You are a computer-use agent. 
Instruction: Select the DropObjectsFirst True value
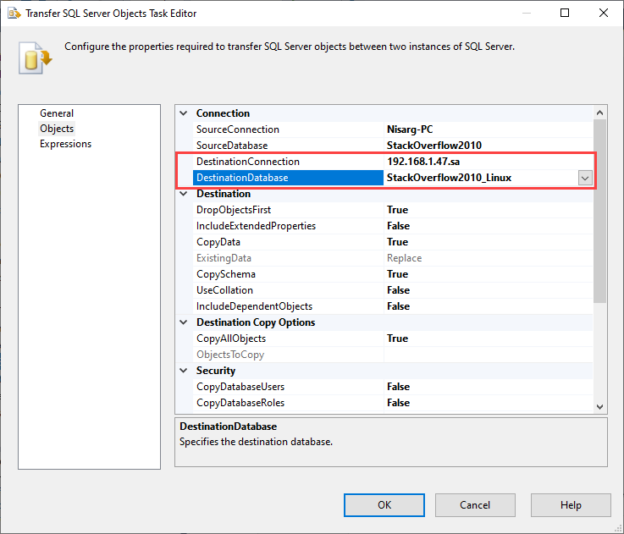[397, 210]
